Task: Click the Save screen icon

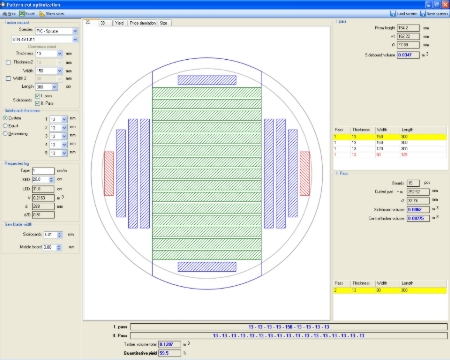Action: pos(423,14)
